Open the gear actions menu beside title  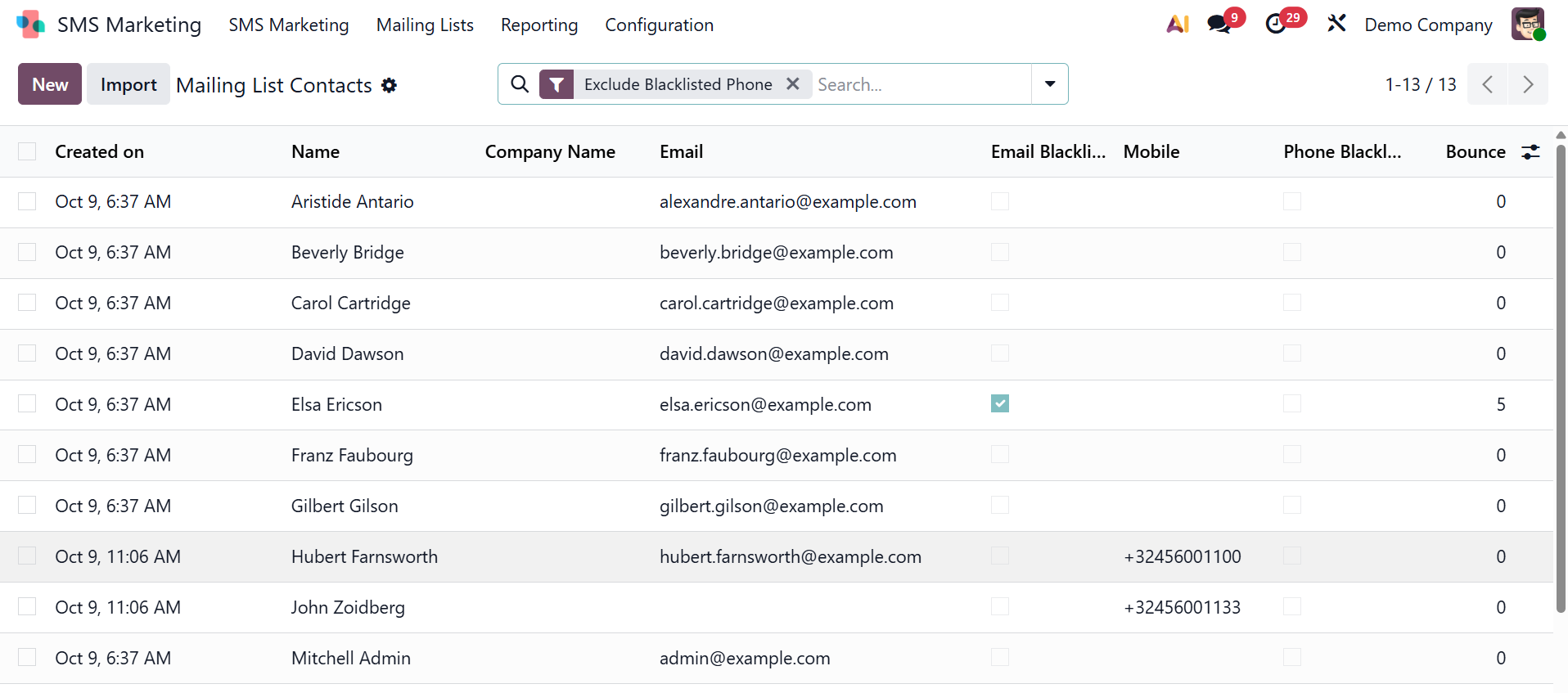tap(390, 85)
